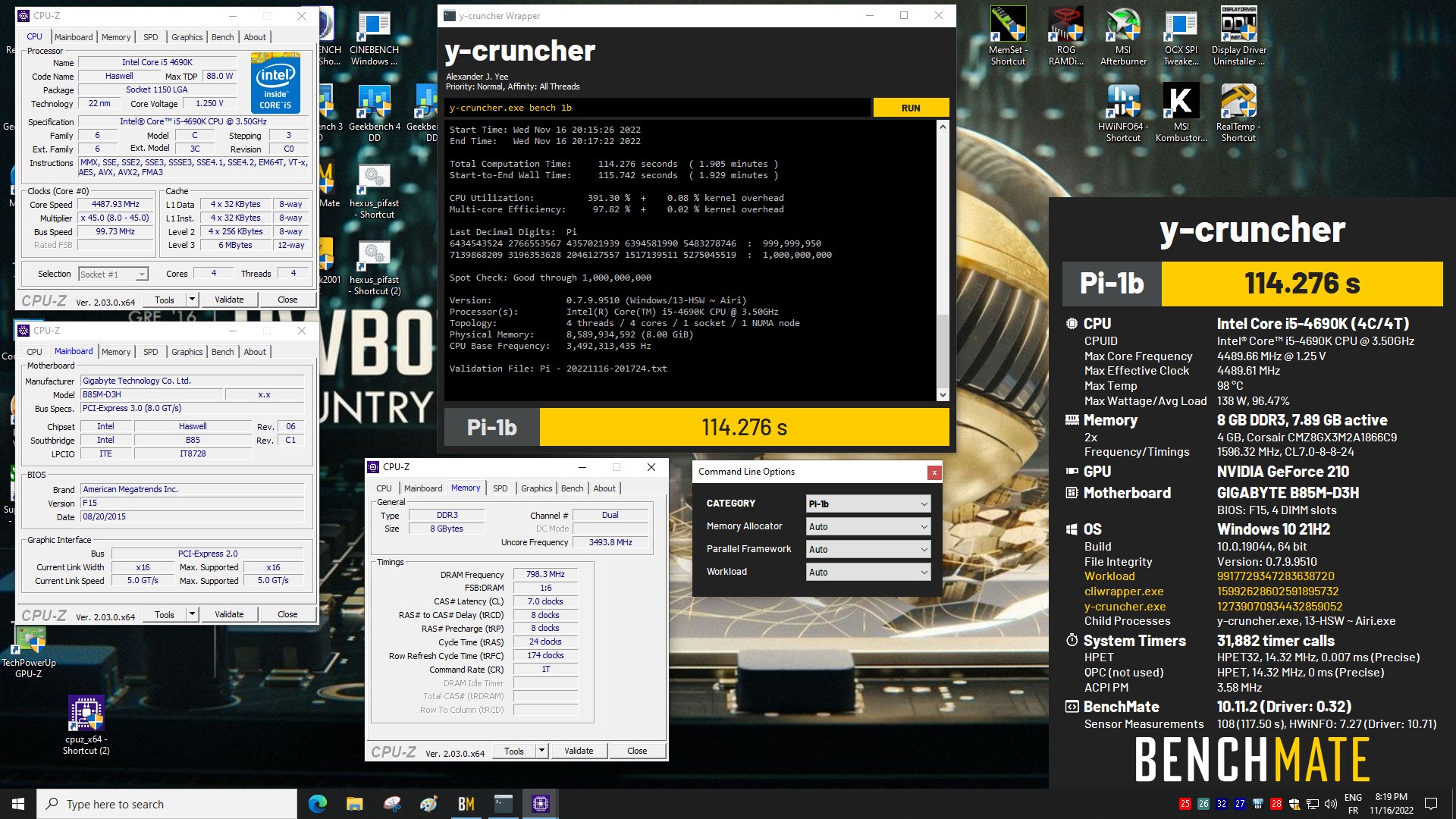
Task: Open OCX SPI Tweaker desktop icon
Action: pyautogui.click(x=1181, y=36)
